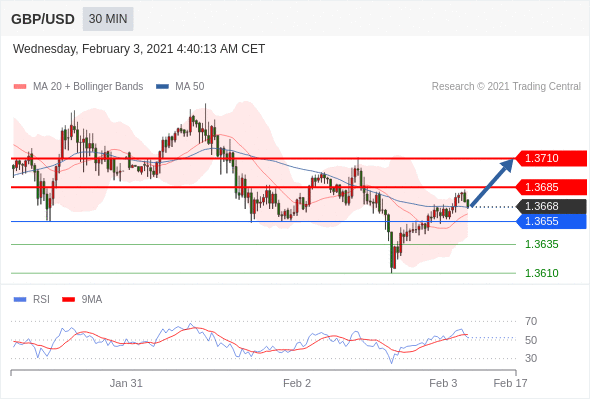Click the red MA 20 legend swatch
The width and height of the screenshot is (590, 400).
click(20, 87)
